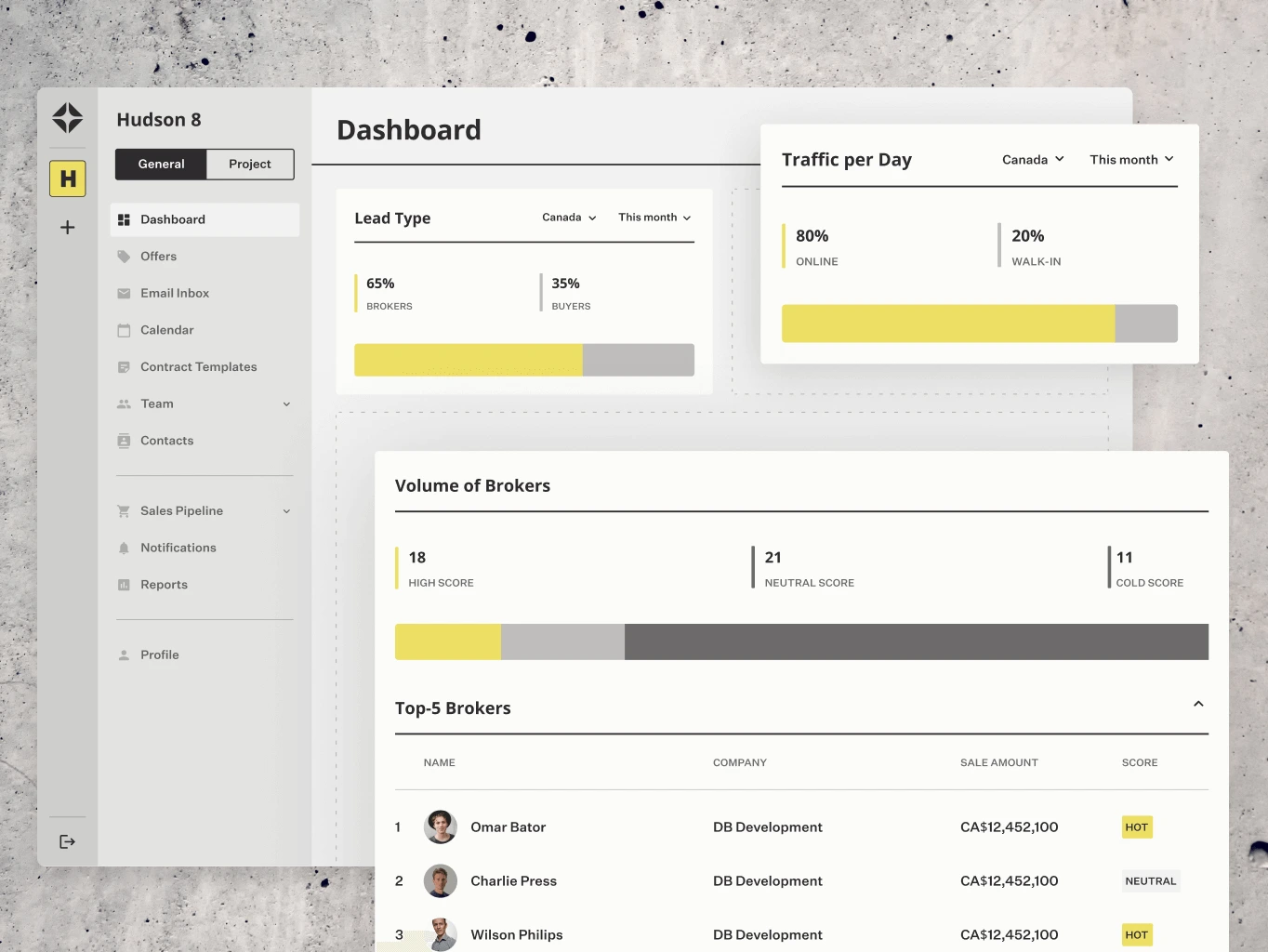Open the Profile page
Image resolution: width=1268 pixels, height=952 pixels.
pyautogui.click(x=159, y=654)
